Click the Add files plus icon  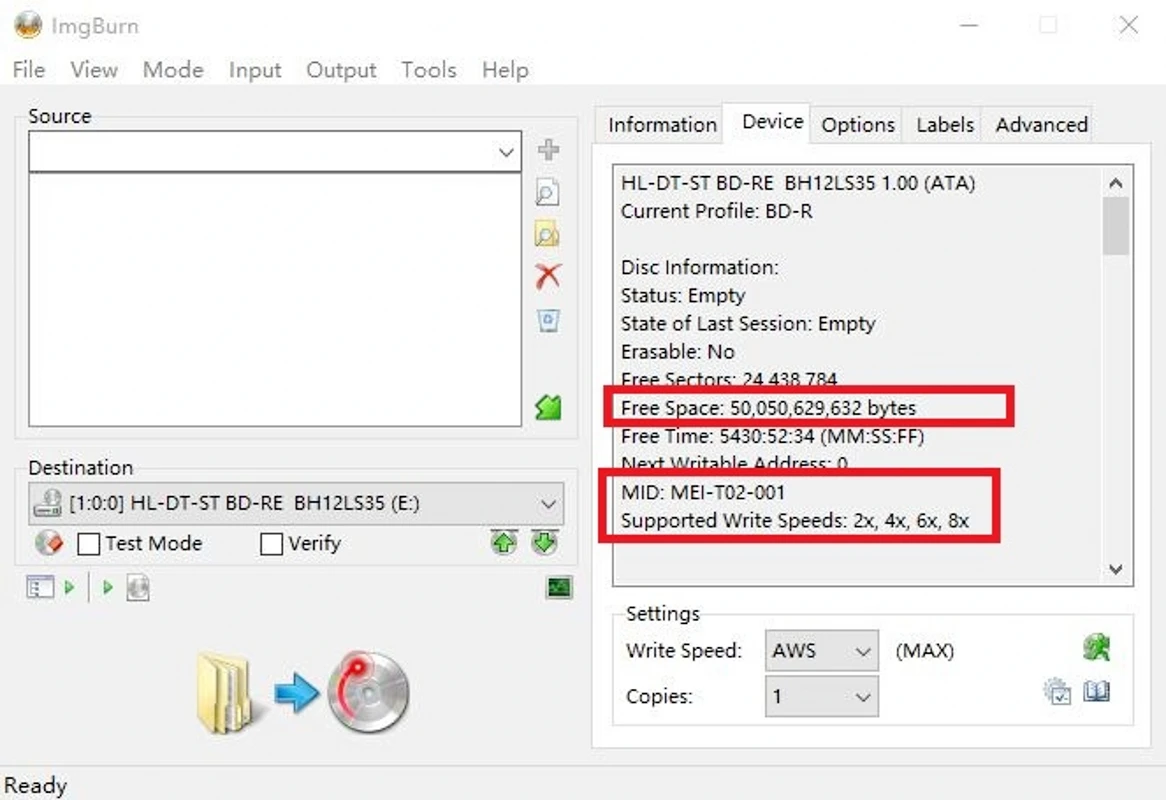click(x=547, y=150)
